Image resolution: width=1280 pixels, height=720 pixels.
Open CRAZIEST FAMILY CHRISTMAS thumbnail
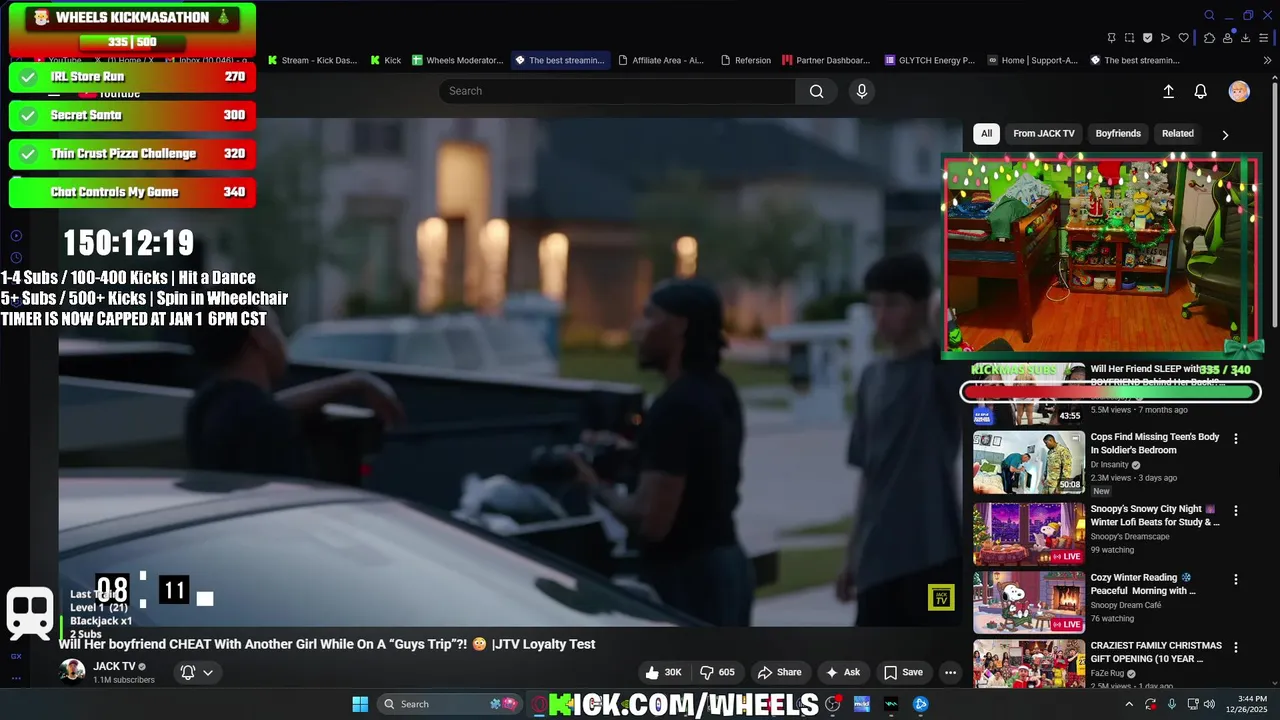tap(1029, 664)
